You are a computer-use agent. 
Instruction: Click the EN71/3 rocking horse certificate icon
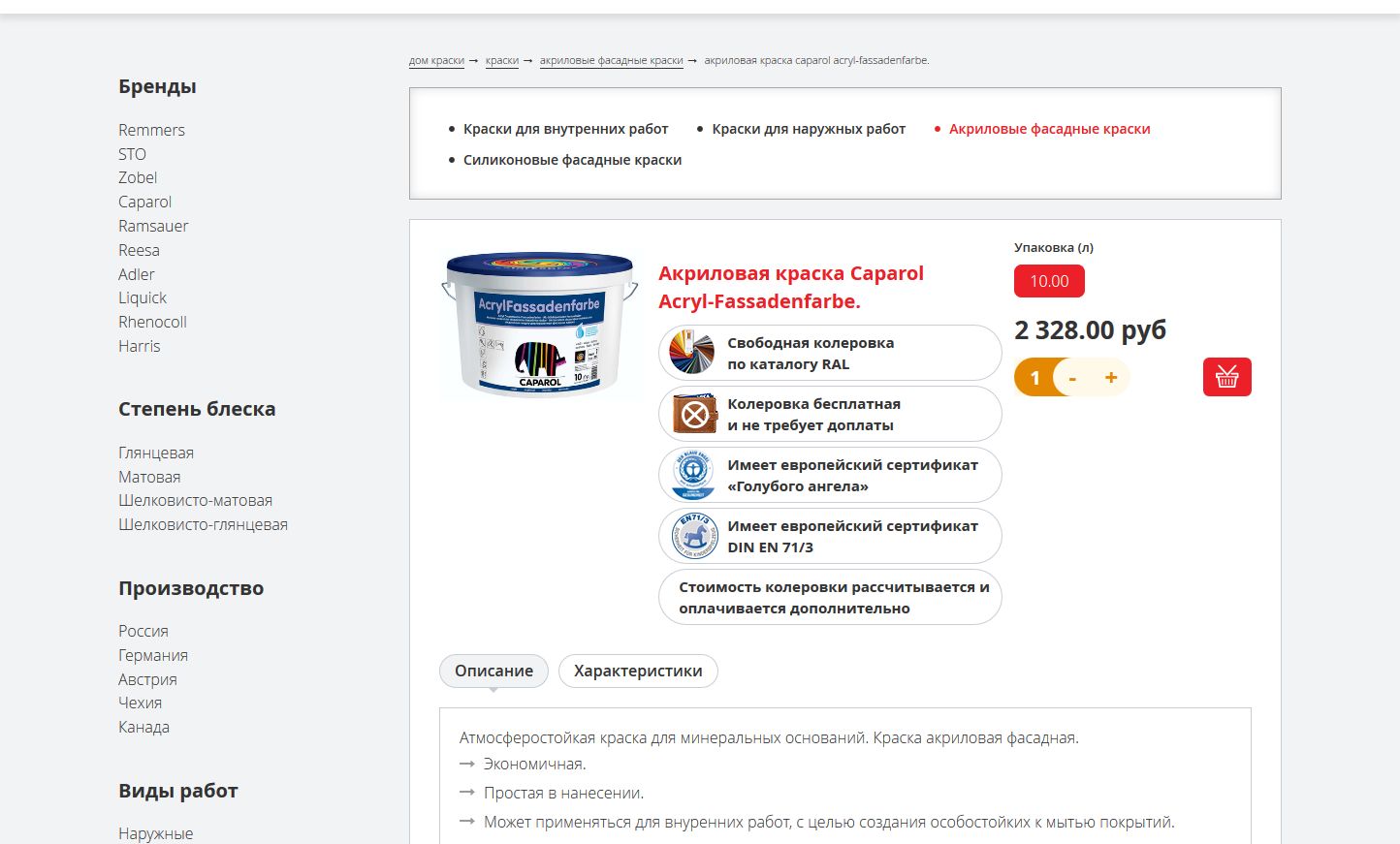[694, 536]
